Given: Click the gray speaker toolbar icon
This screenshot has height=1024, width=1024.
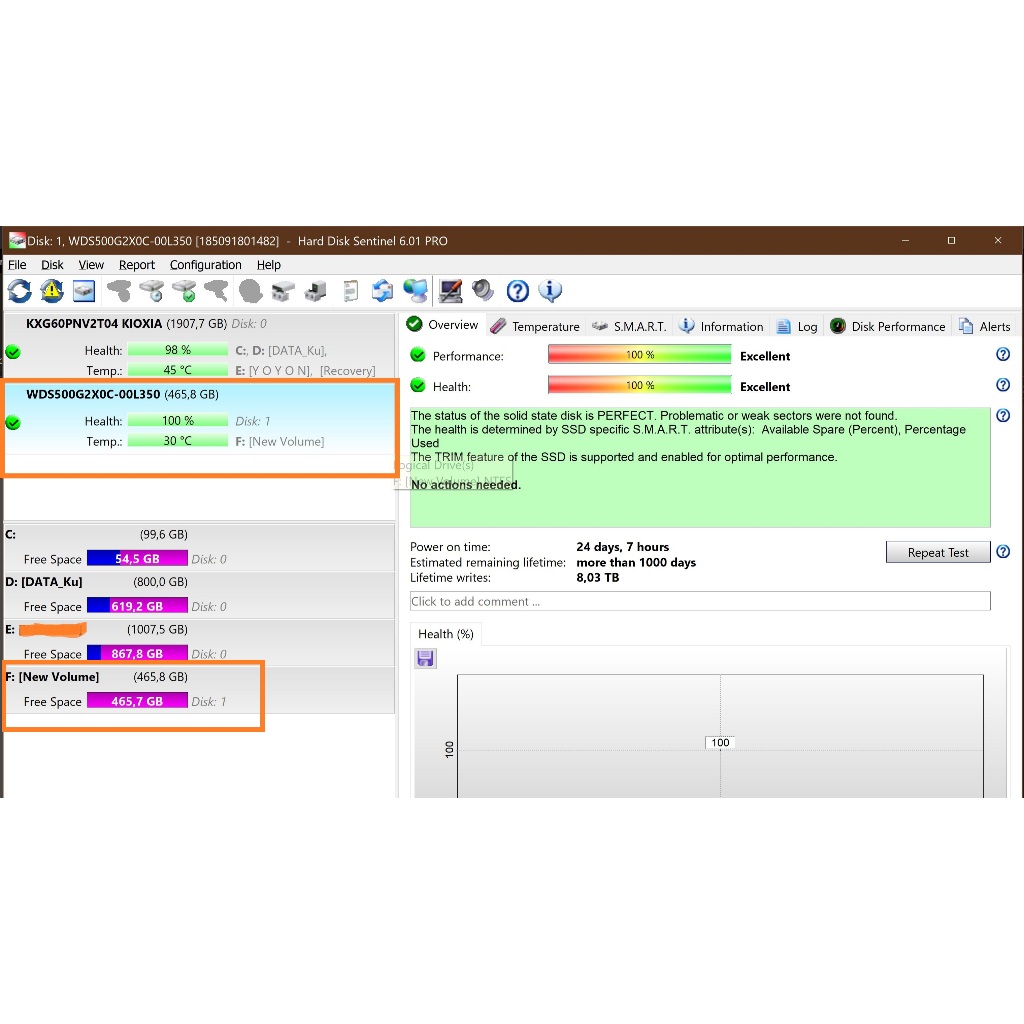Looking at the screenshot, I should coord(483,291).
